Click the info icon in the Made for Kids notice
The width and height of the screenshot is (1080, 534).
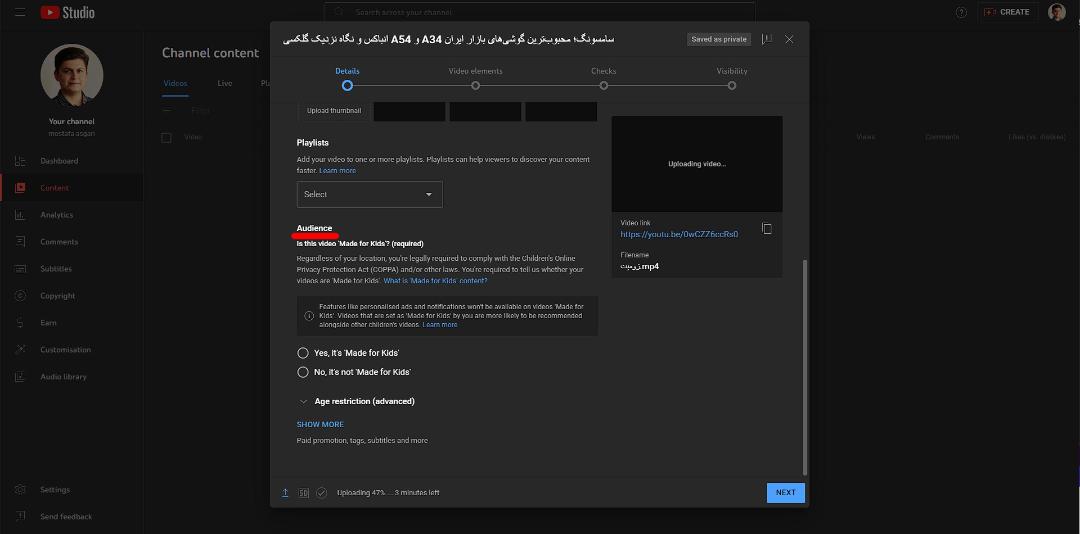[x=309, y=316]
